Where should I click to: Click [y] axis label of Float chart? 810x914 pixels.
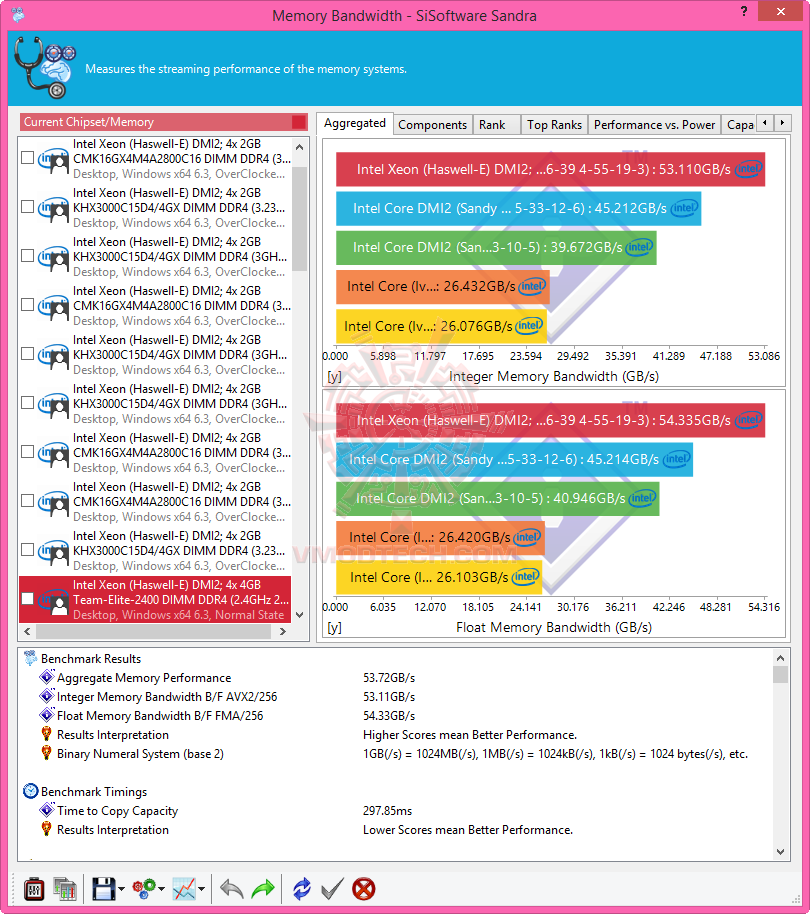pyautogui.click(x=334, y=627)
